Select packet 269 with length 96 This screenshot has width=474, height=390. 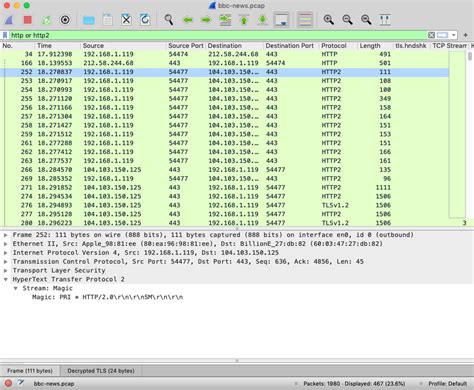pos(224,179)
